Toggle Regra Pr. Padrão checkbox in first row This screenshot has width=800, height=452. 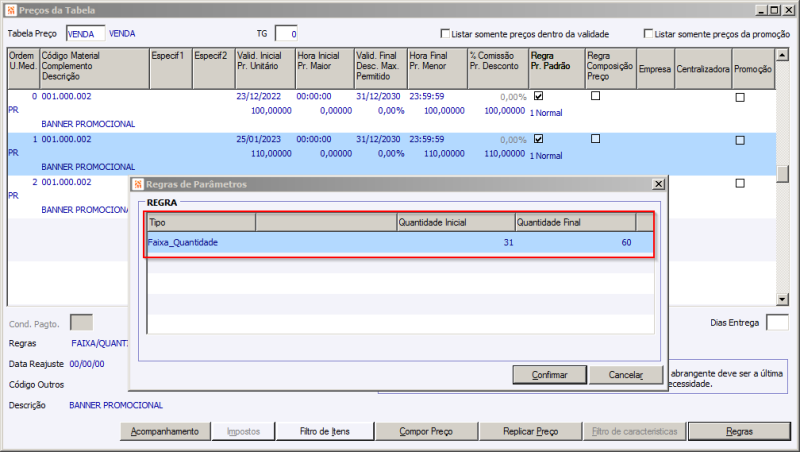(540, 97)
